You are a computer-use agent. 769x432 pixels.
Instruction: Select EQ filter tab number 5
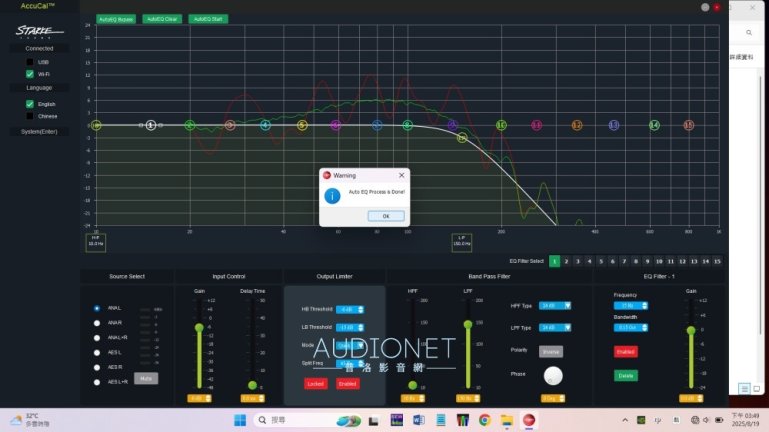[600, 261]
